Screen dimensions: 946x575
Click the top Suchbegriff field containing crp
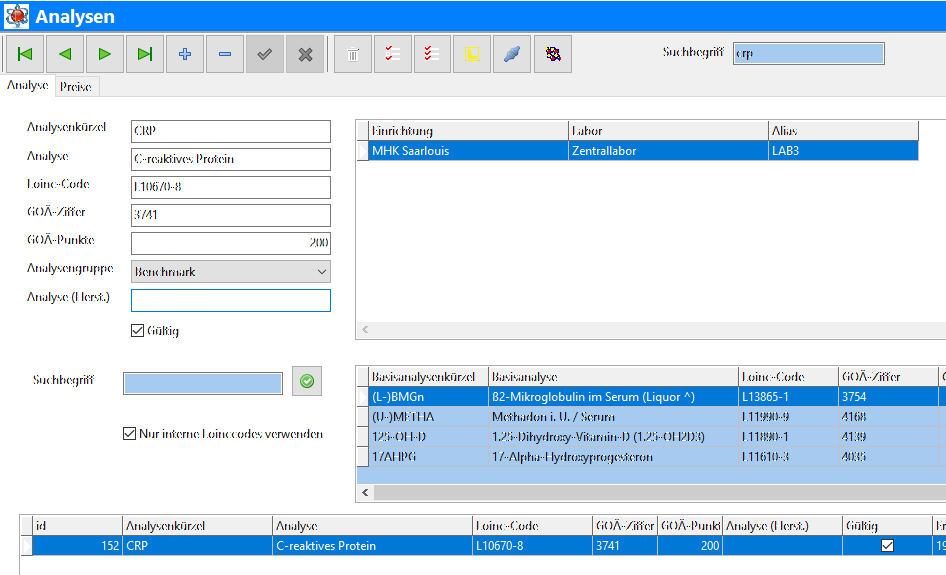point(808,54)
